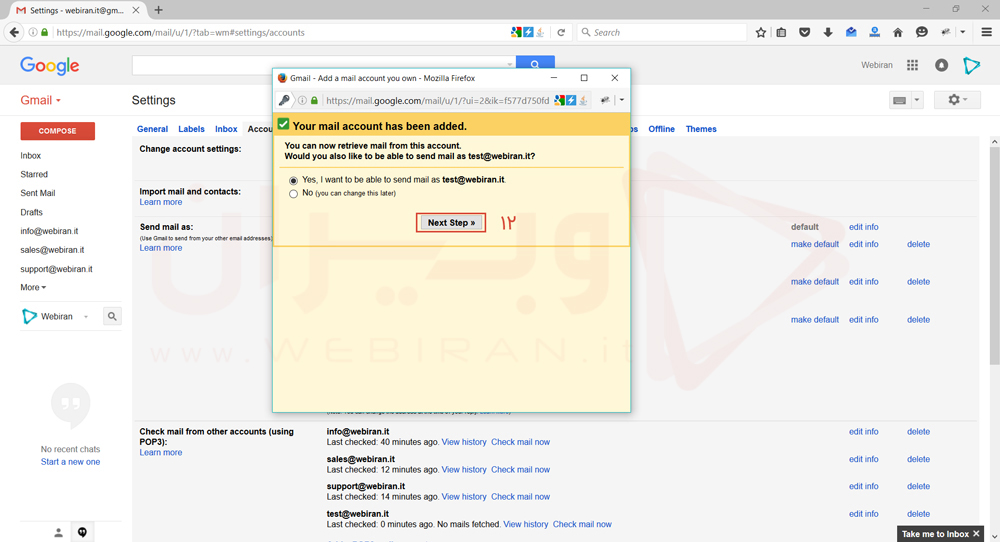The width and height of the screenshot is (1000, 542).
Task: Expand the Gmail product dropdown
Action: [x=41, y=100]
